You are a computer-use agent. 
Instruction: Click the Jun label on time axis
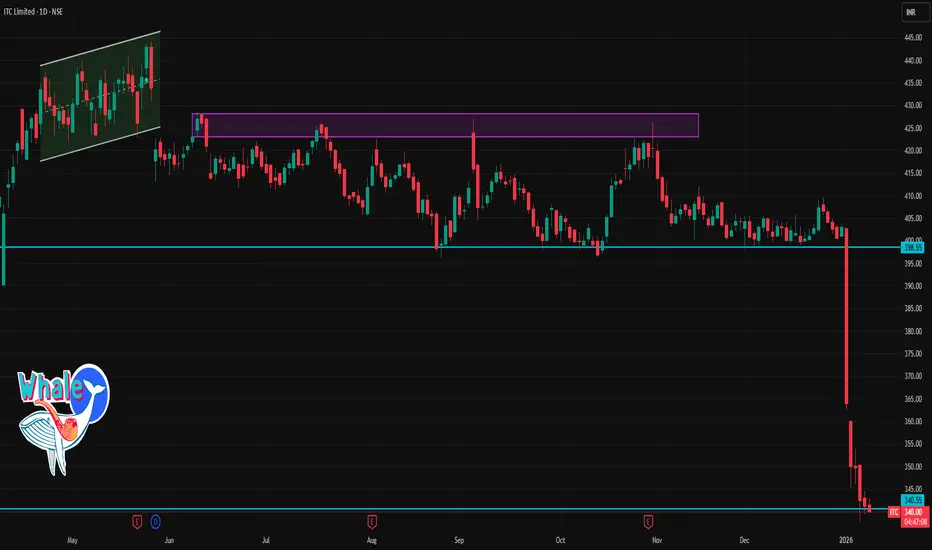click(169, 540)
